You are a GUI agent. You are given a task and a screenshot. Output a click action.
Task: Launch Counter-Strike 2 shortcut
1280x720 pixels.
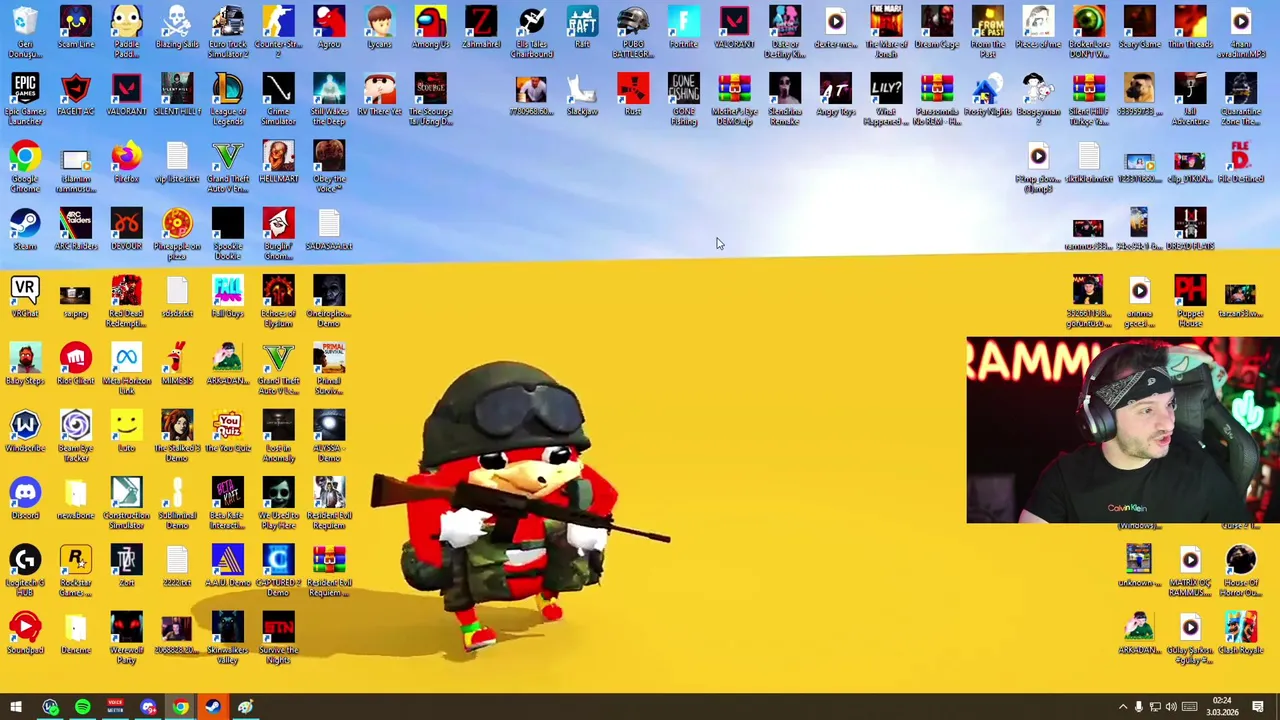tap(278, 31)
